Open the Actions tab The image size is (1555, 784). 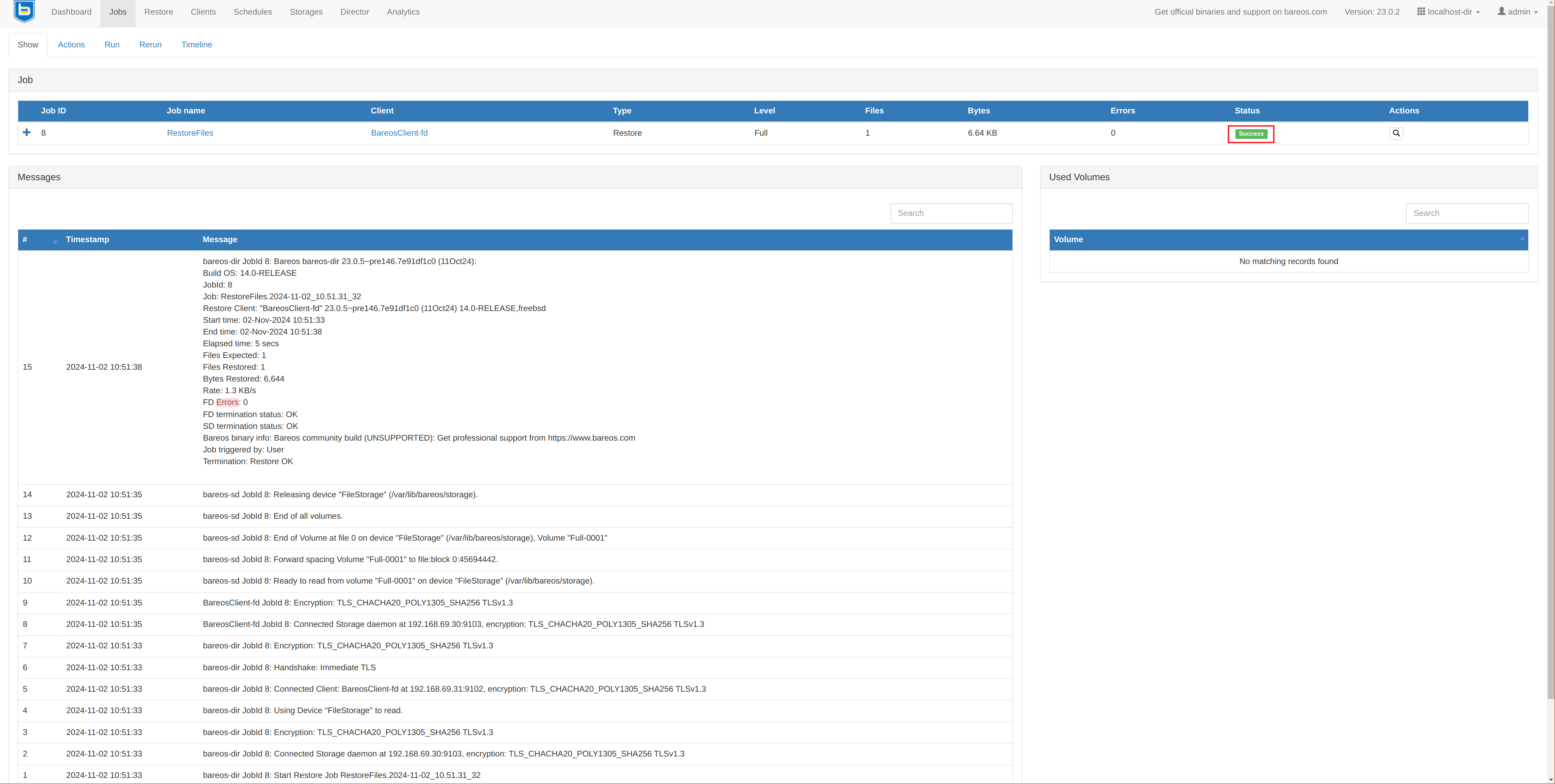pos(71,45)
